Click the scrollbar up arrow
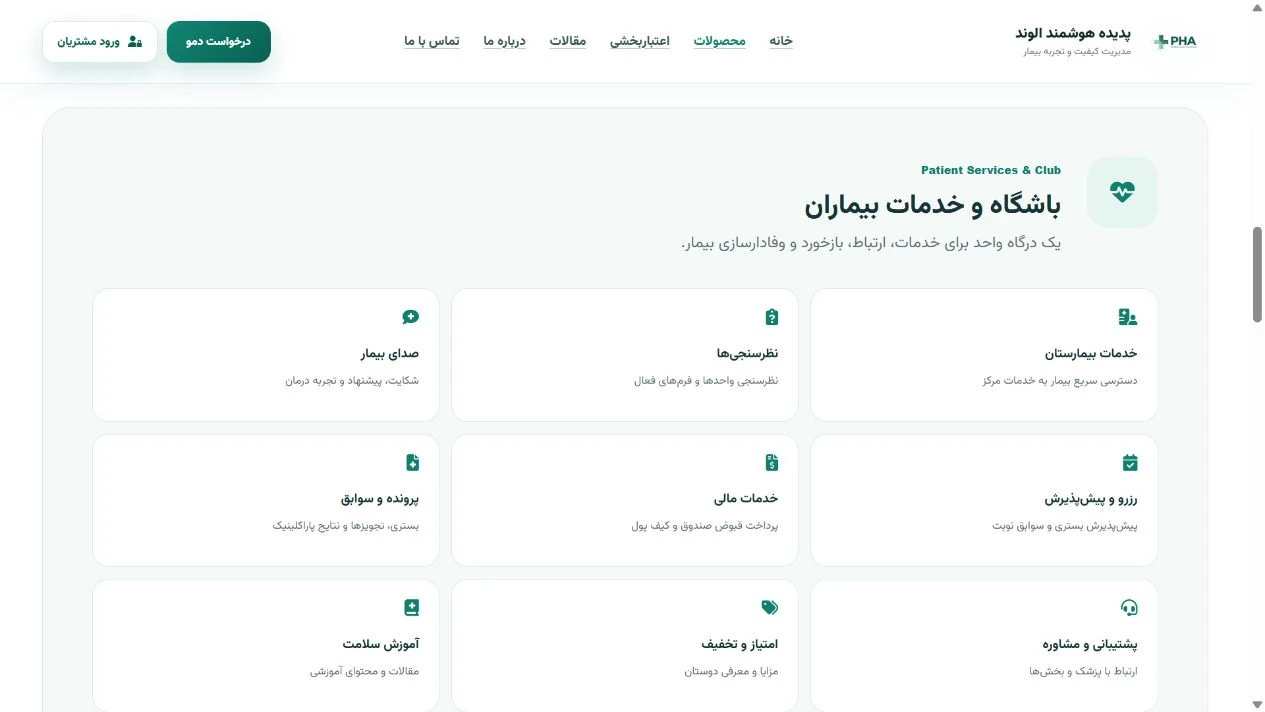Screen dimensions: 1265x712 [1257, 7]
